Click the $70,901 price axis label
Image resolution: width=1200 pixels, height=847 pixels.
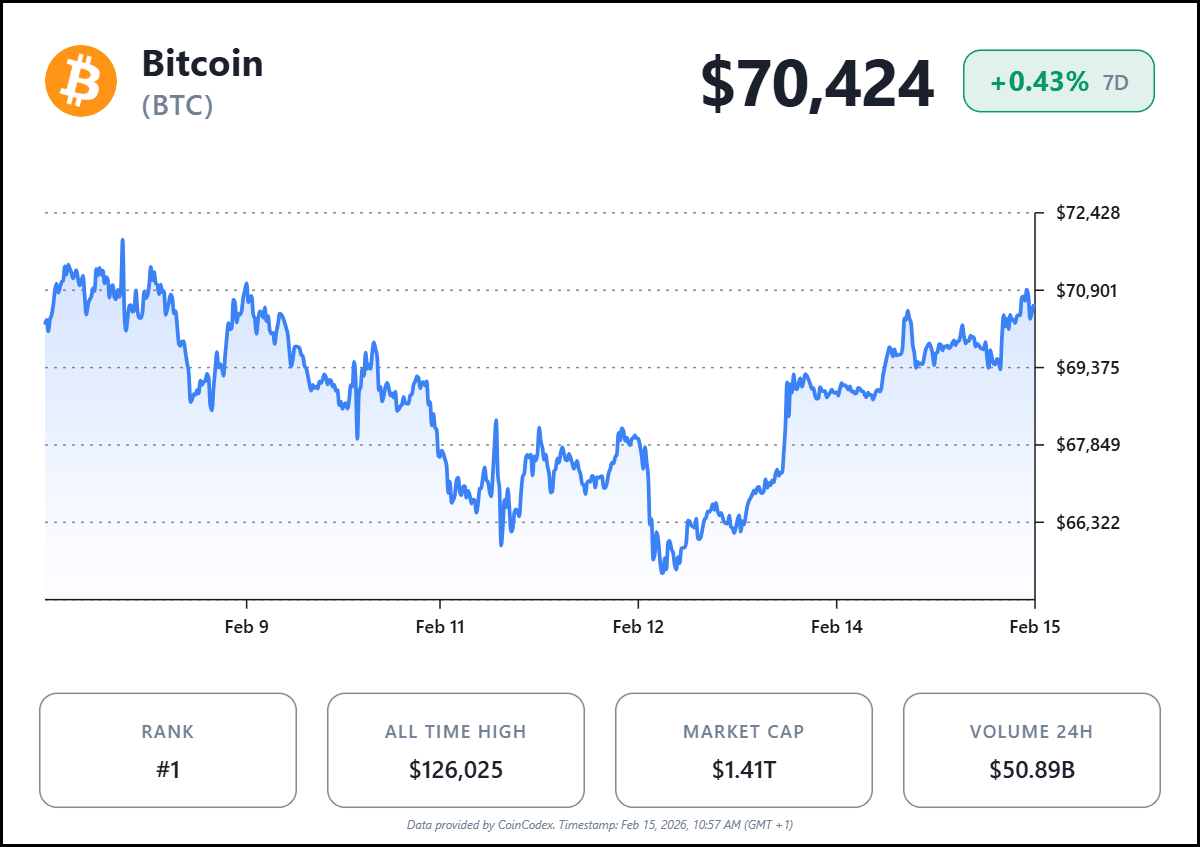pos(1088,291)
